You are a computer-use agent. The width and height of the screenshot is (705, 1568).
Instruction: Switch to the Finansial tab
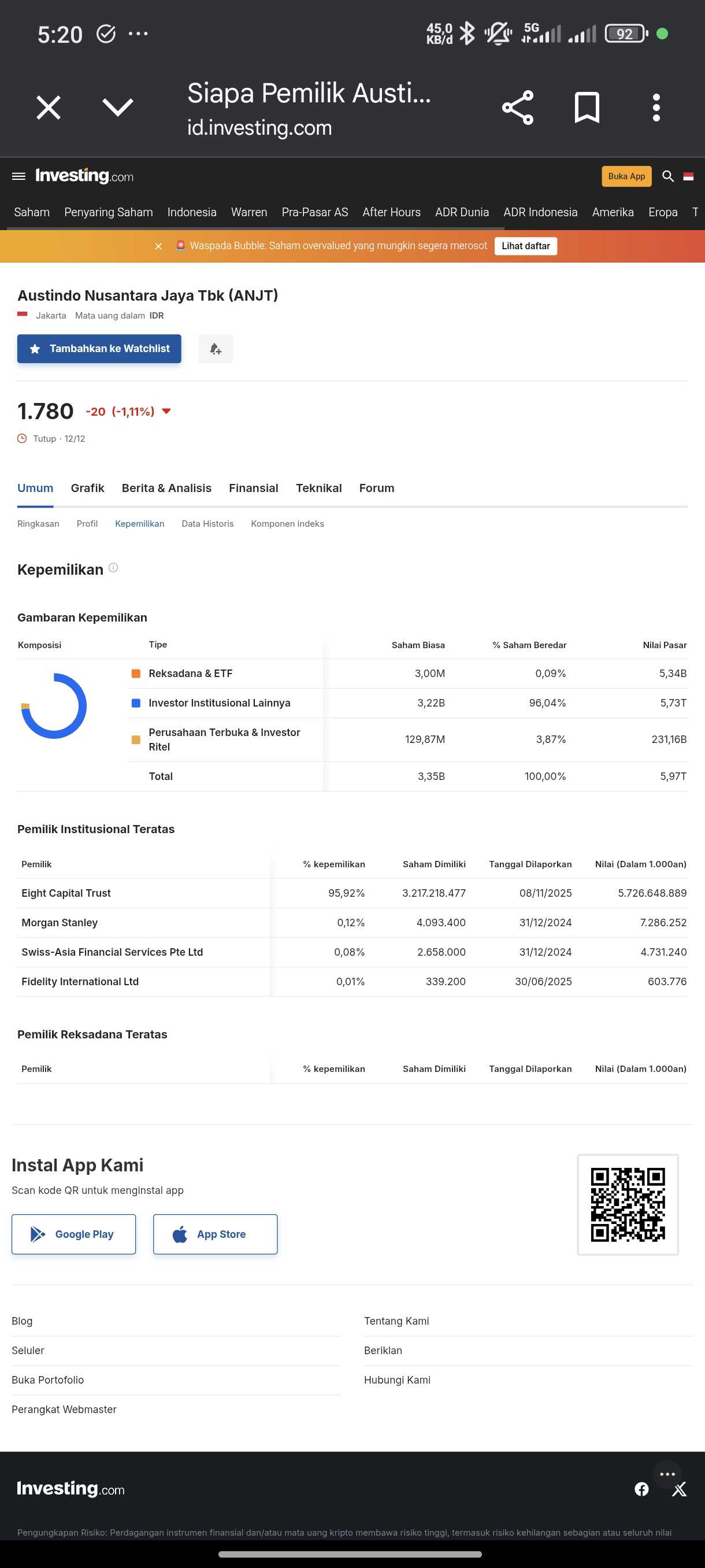(x=254, y=488)
